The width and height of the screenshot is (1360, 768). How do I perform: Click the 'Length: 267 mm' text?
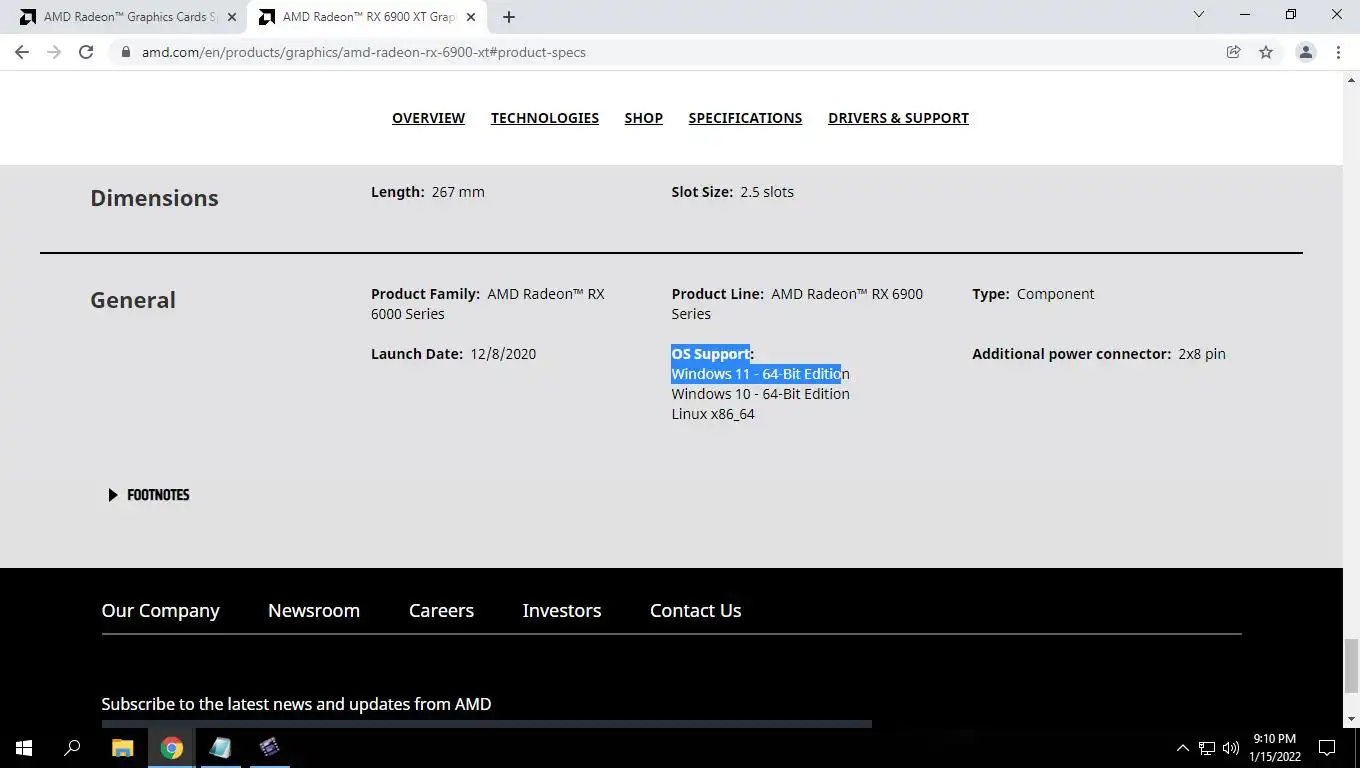(x=427, y=192)
